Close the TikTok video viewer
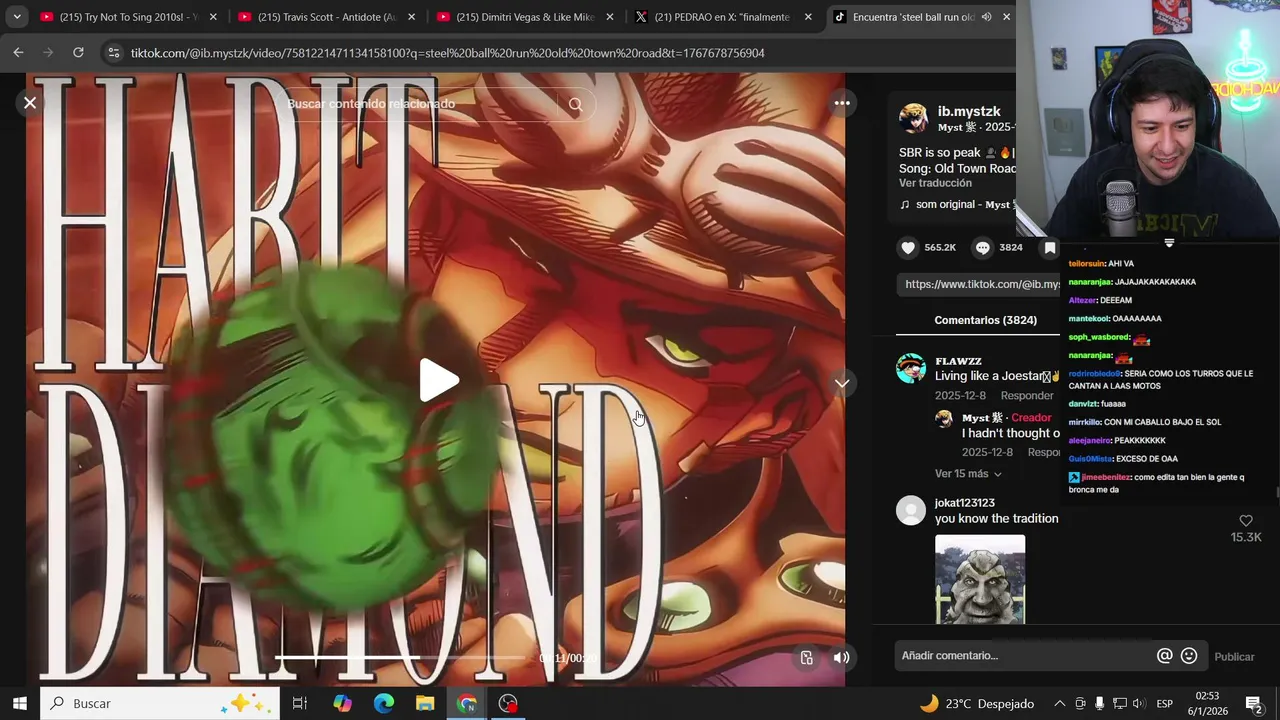 coord(30,103)
